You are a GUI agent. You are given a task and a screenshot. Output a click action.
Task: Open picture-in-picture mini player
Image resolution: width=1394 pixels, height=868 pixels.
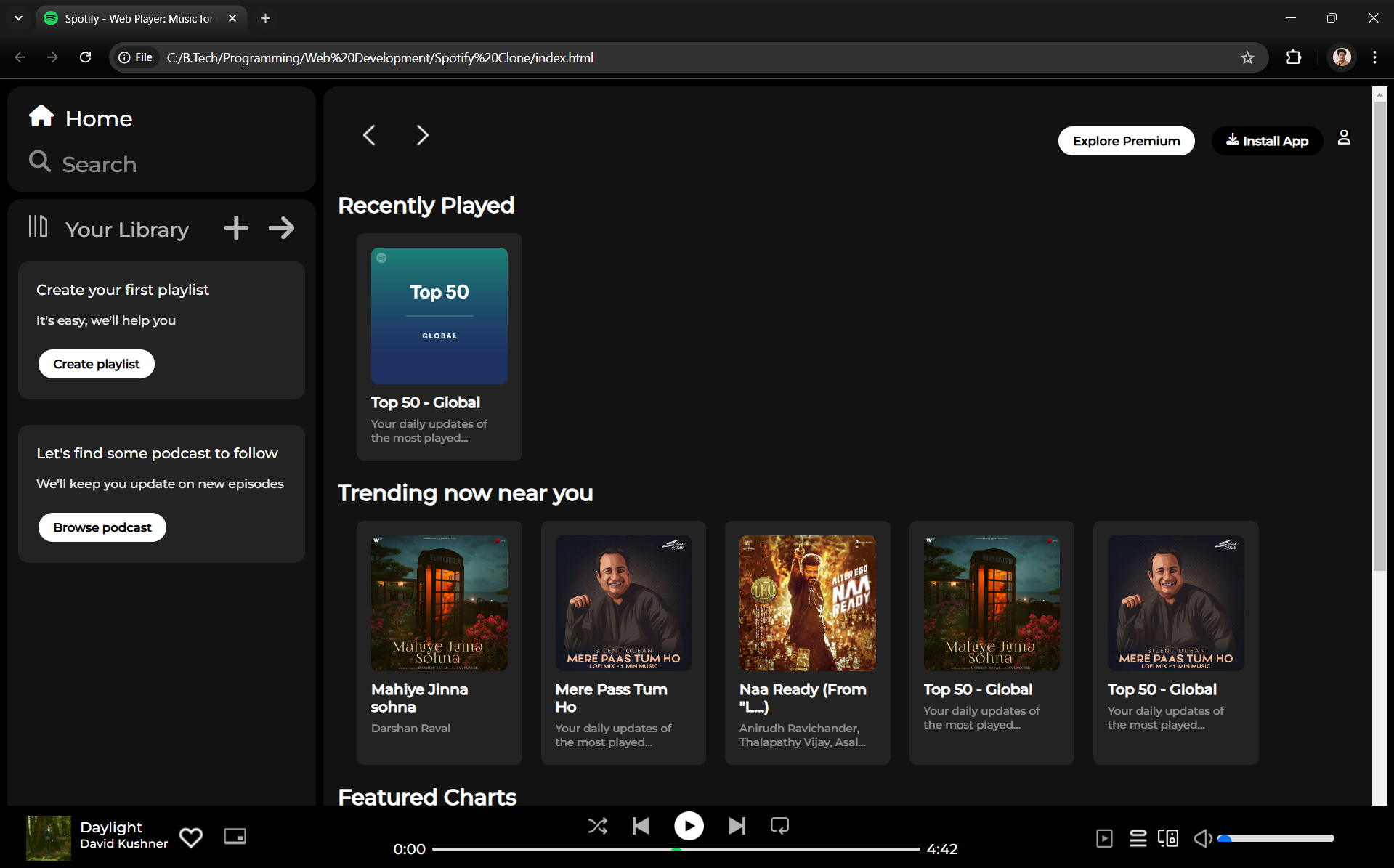pyautogui.click(x=235, y=837)
